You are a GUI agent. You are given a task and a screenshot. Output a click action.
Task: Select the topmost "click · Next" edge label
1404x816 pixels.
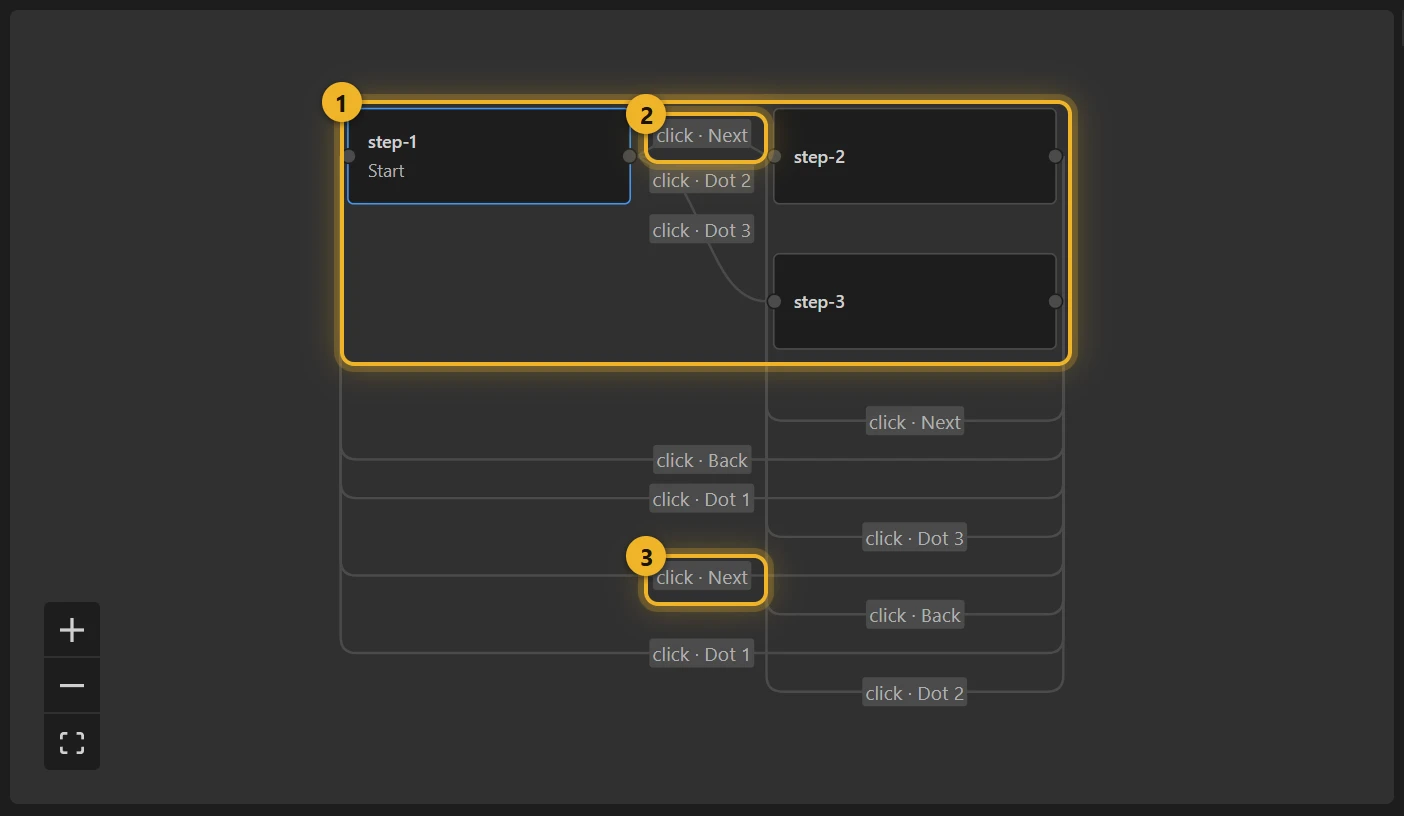[x=702, y=135]
